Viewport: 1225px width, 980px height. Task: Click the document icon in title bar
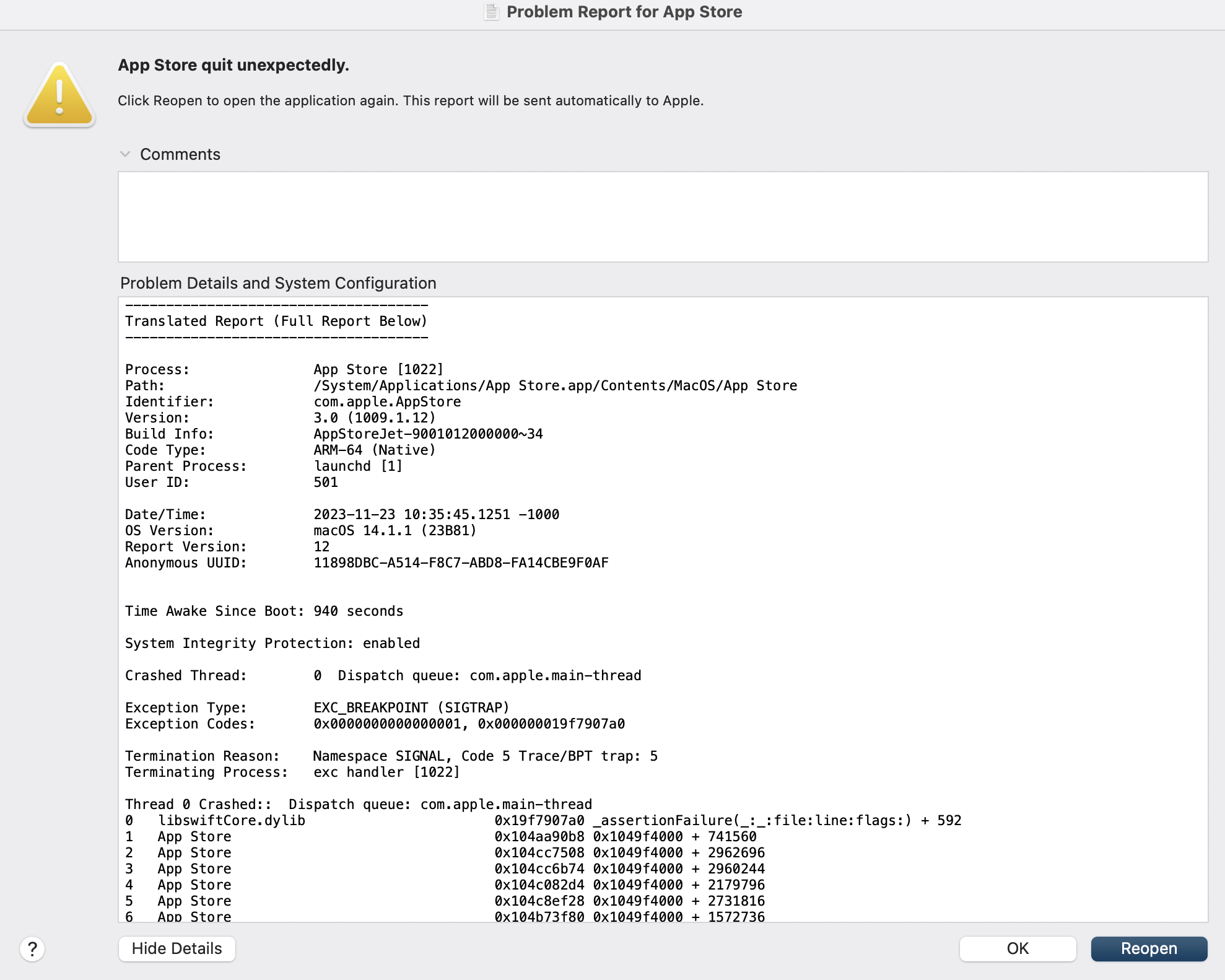click(x=492, y=12)
